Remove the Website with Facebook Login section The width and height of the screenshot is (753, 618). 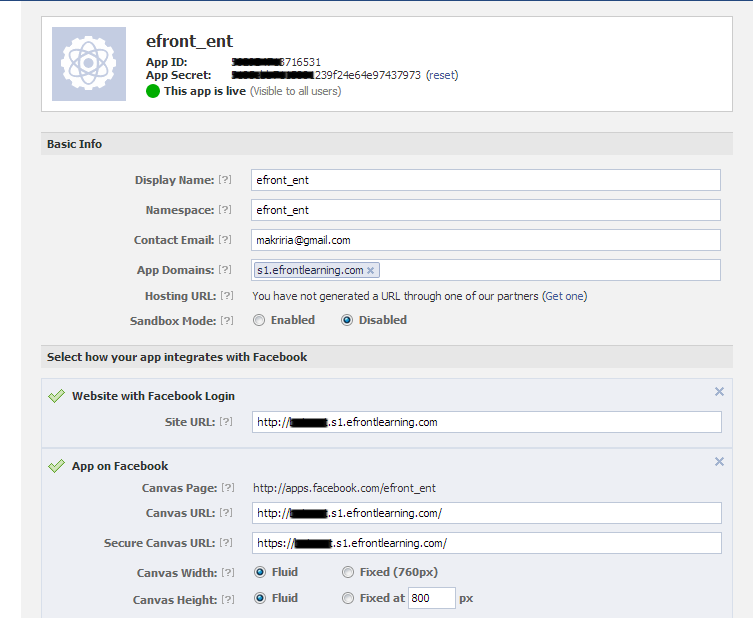[719, 392]
